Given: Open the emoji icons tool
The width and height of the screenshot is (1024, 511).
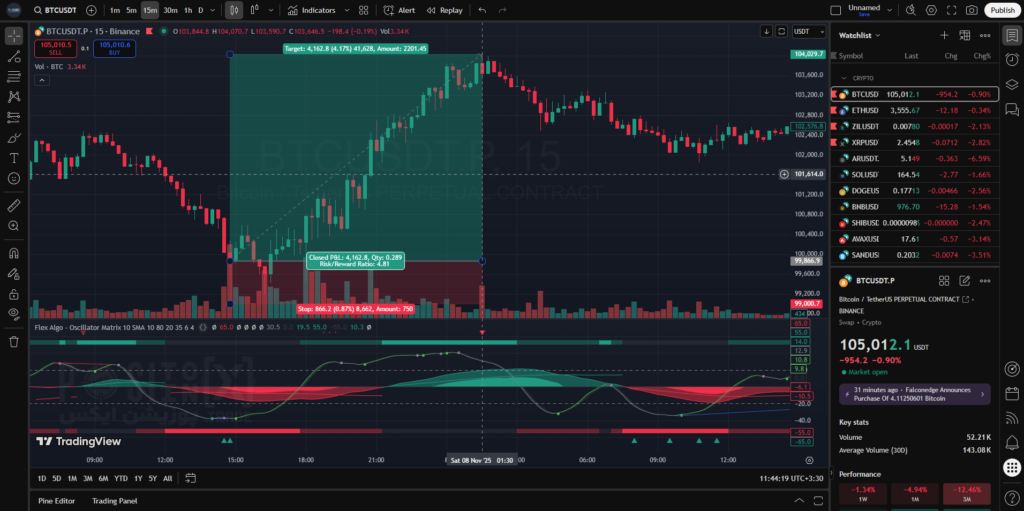Looking at the screenshot, I should (14, 178).
